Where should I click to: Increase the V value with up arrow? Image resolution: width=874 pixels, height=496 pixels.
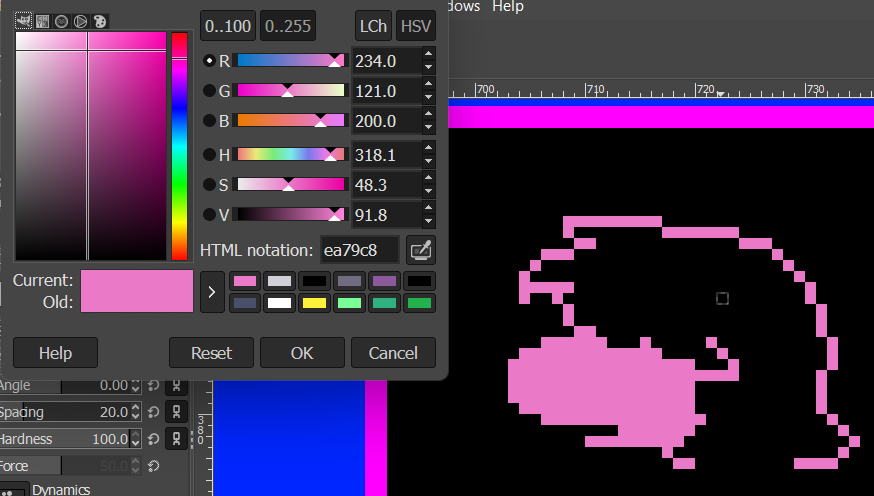[x=429, y=208]
